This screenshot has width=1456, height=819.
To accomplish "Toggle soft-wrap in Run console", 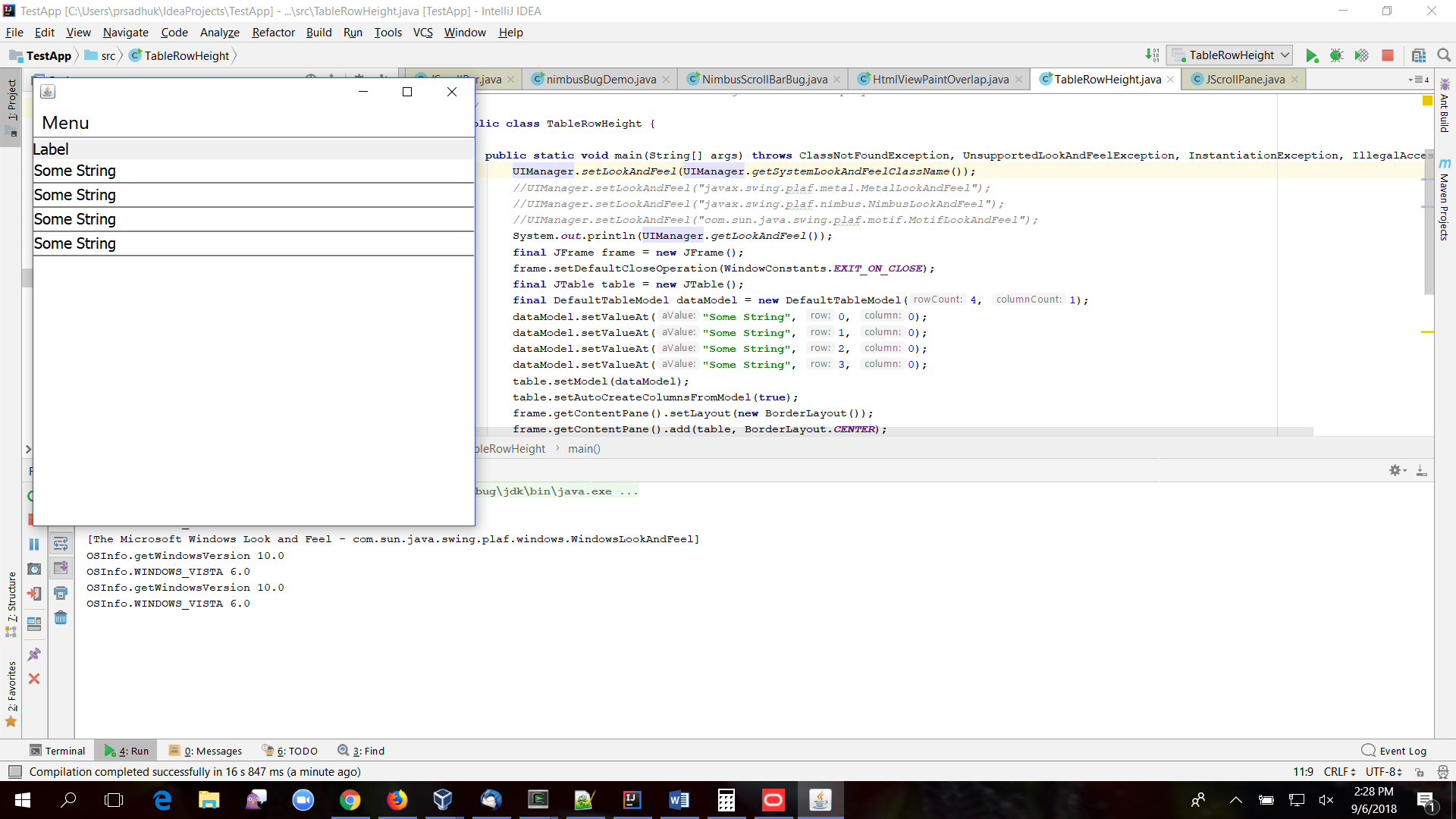I will coord(61,544).
